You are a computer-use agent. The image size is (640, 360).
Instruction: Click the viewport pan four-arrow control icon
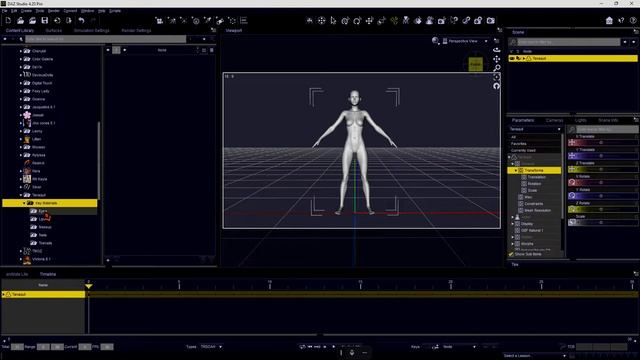click(496, 59)
